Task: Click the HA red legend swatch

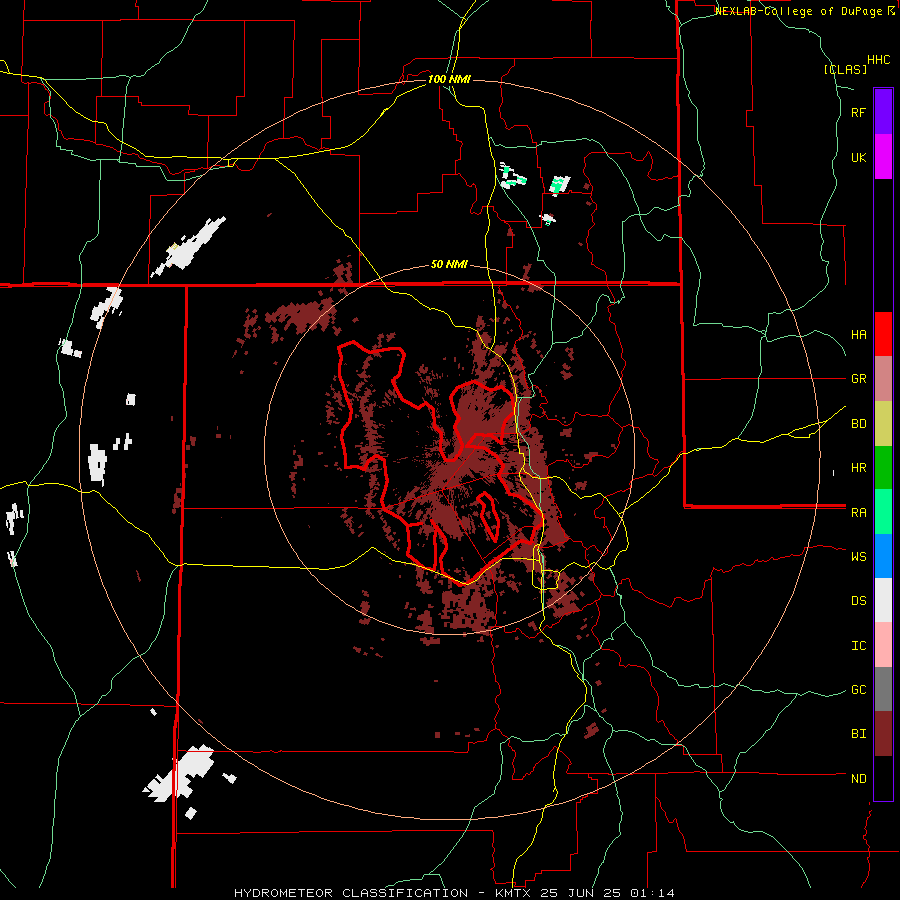Action: tap(883, 334)
